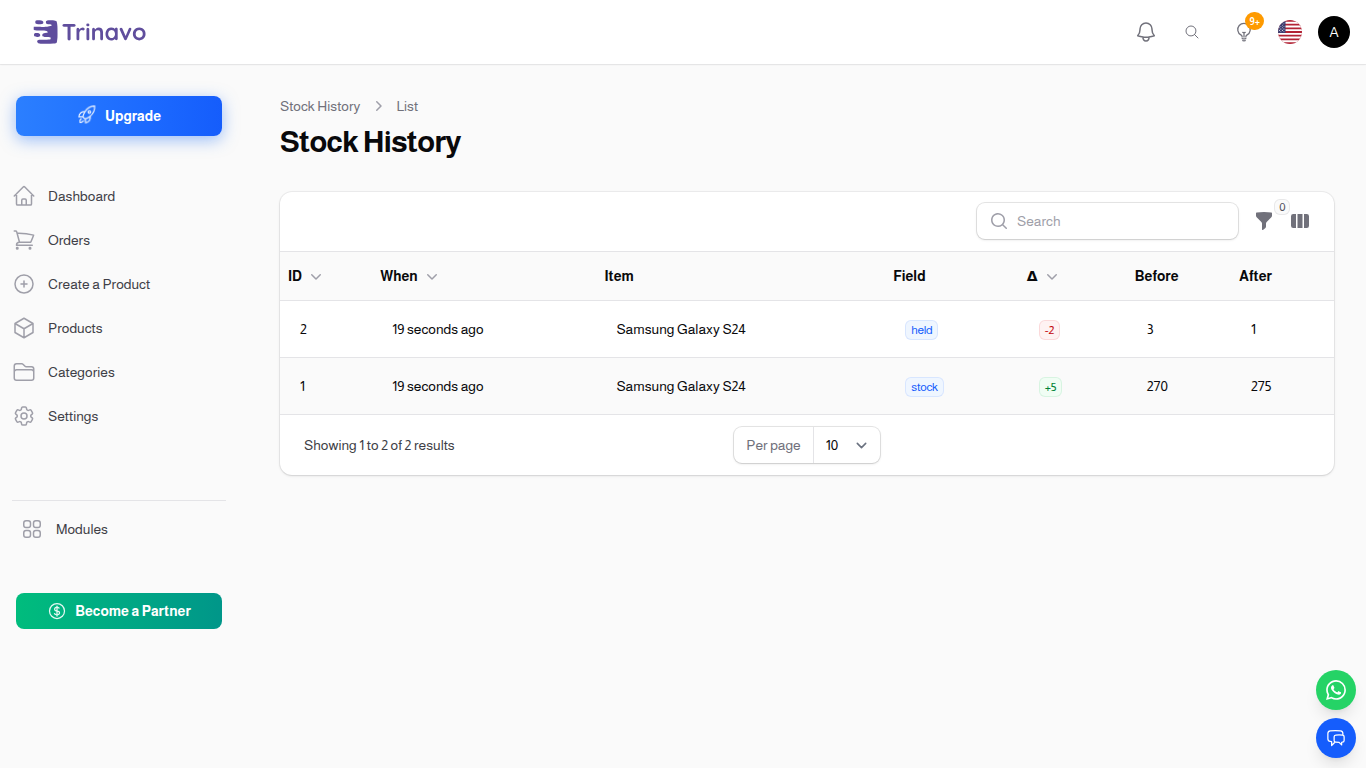Screen dimensions: 1366x768
Task: Click Stock History breadcrumb link
Action: tap(320, 106)
